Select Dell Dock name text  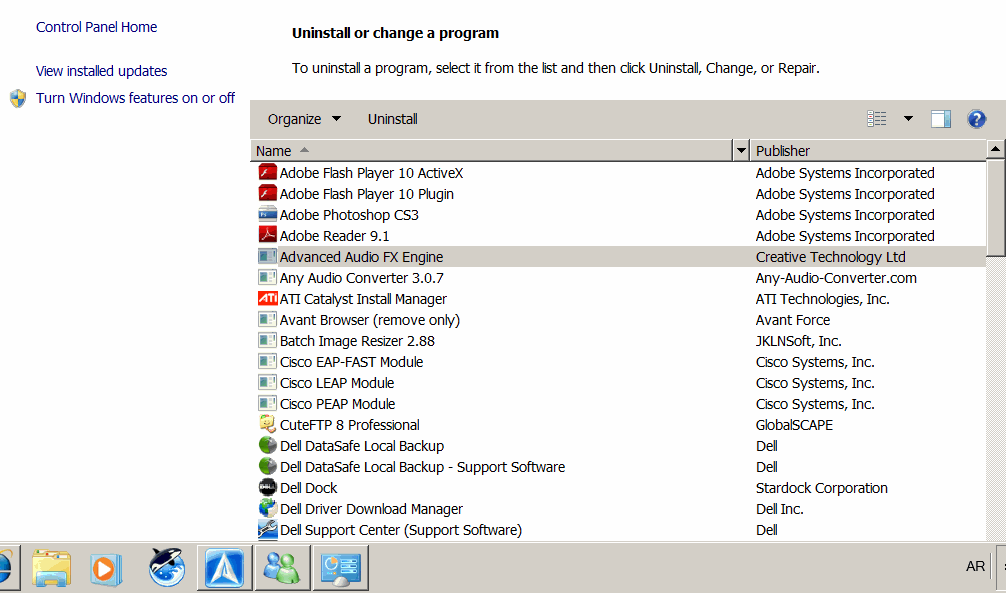click(x=309, y=488)
